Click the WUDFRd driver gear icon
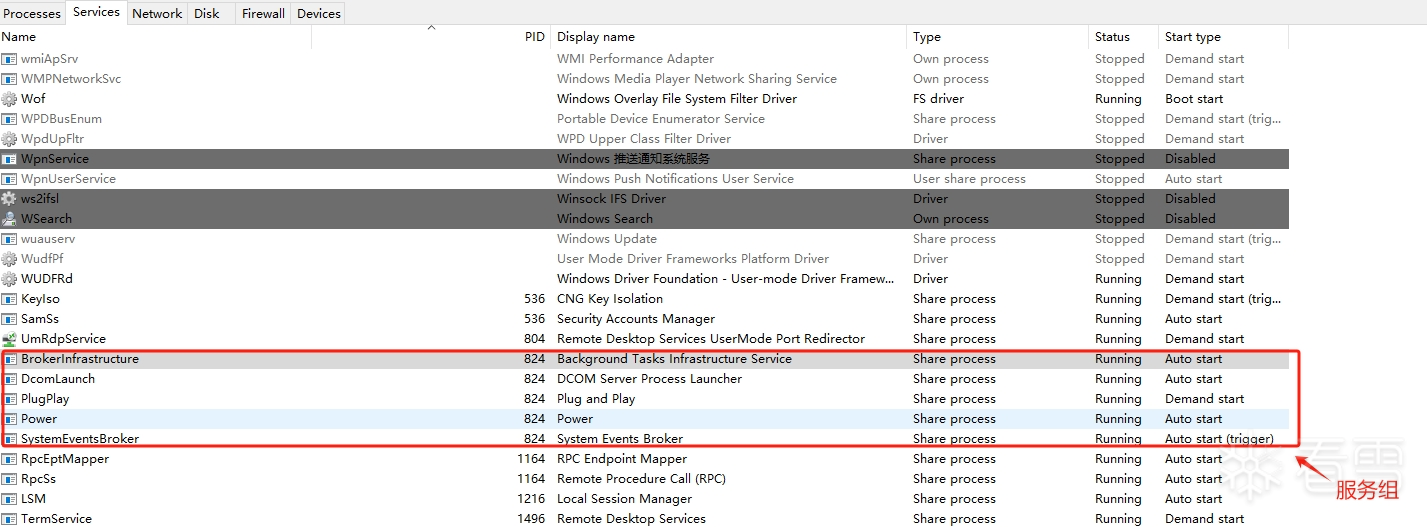This screenshot has width=1427, height=527. click(9, 279)
